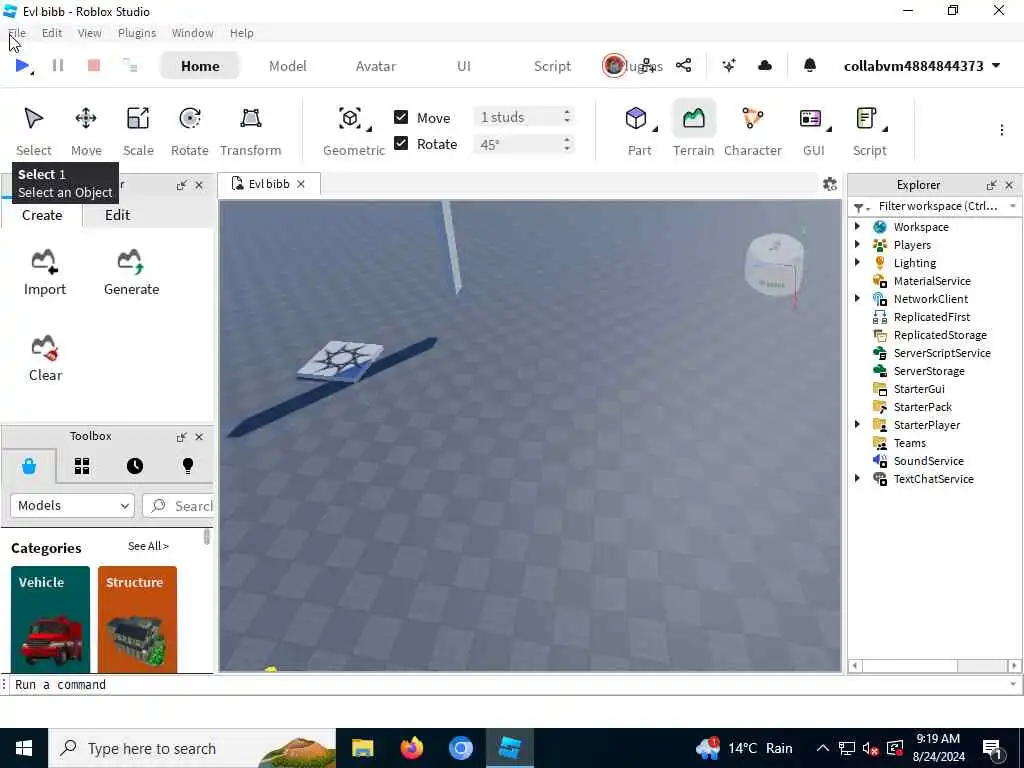Open the Edit menu

52,33
